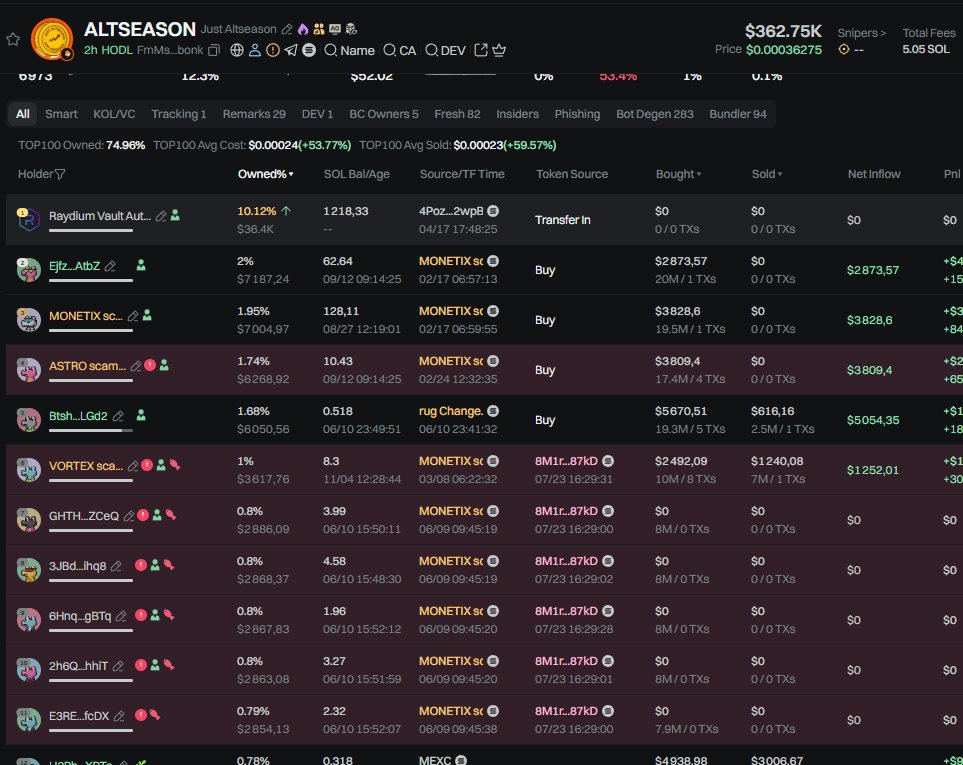Open the Holder column filter
The image size is (963, 765).
click(60, 174)
